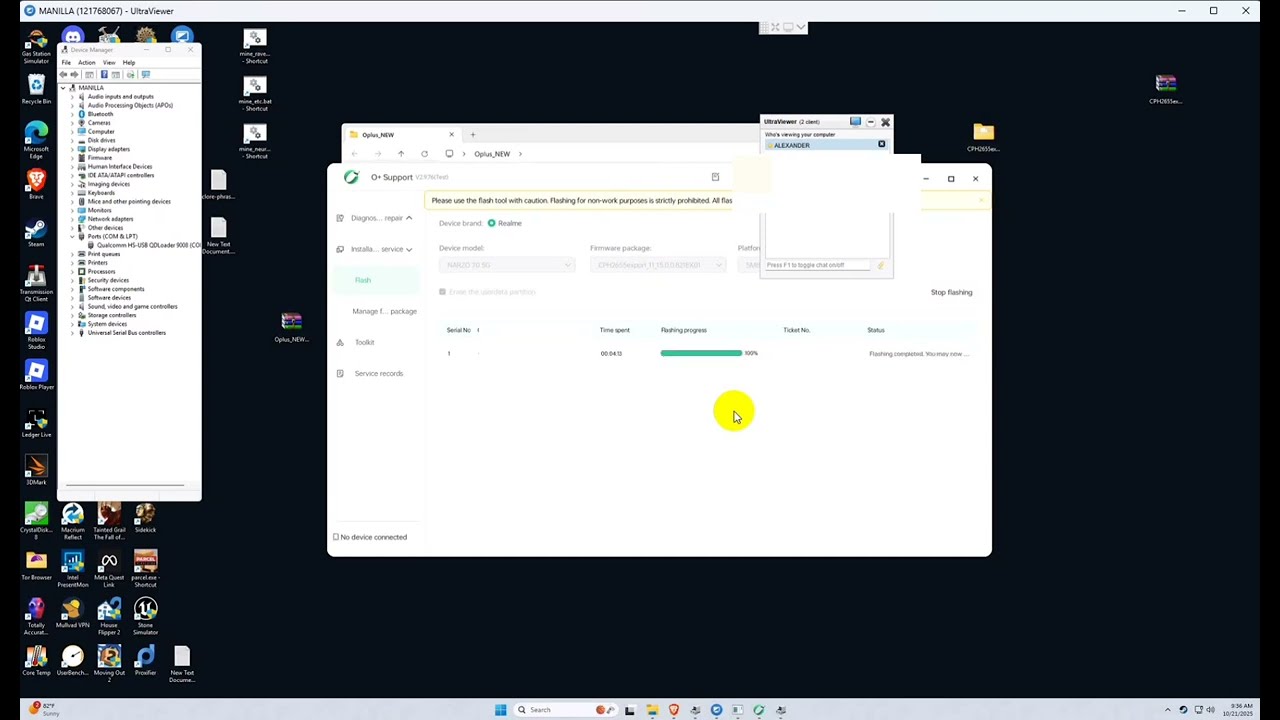Open Manage firmware package sidebar item

coord(384,311)
